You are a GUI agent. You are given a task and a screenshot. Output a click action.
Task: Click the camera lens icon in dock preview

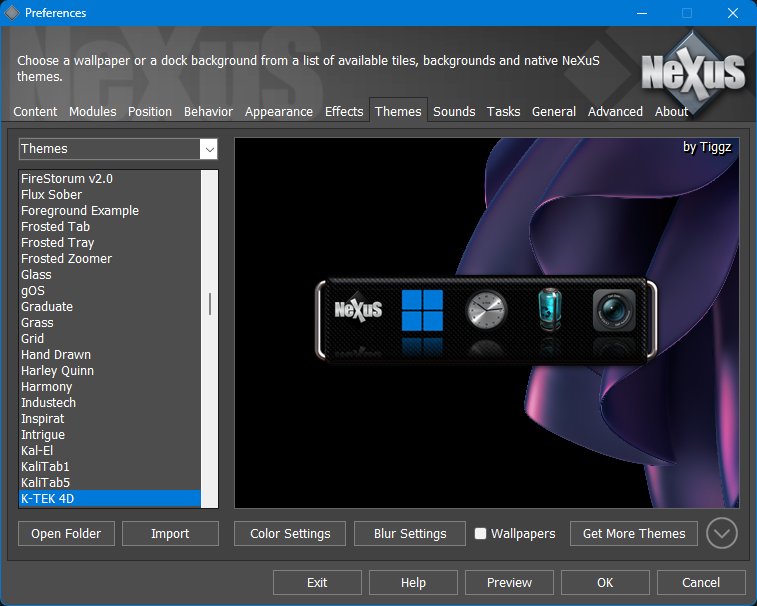click(614, 310)
